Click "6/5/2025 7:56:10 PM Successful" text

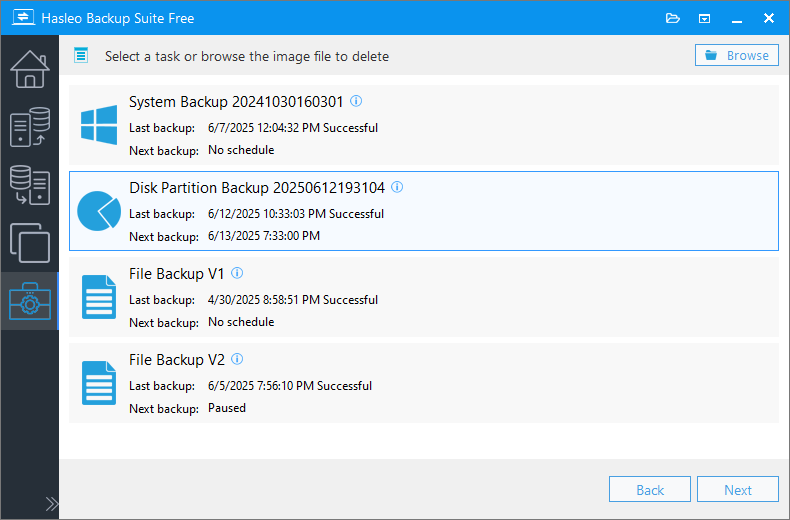(290, 386)
